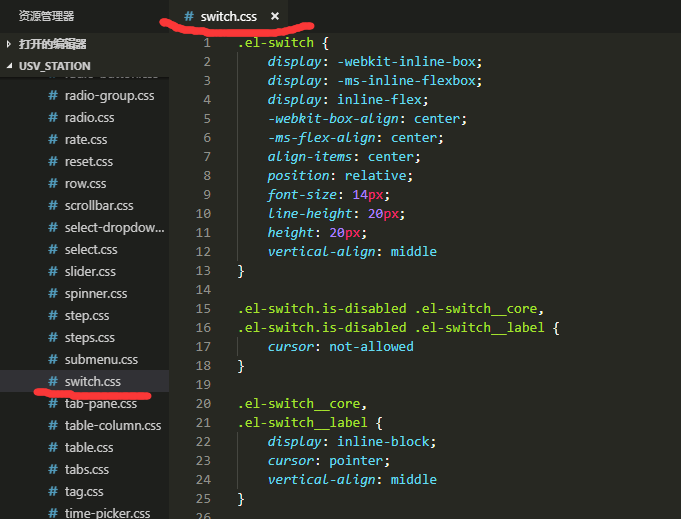
Task: Click line number 1 in the gutter
Action: pos(207,43)
